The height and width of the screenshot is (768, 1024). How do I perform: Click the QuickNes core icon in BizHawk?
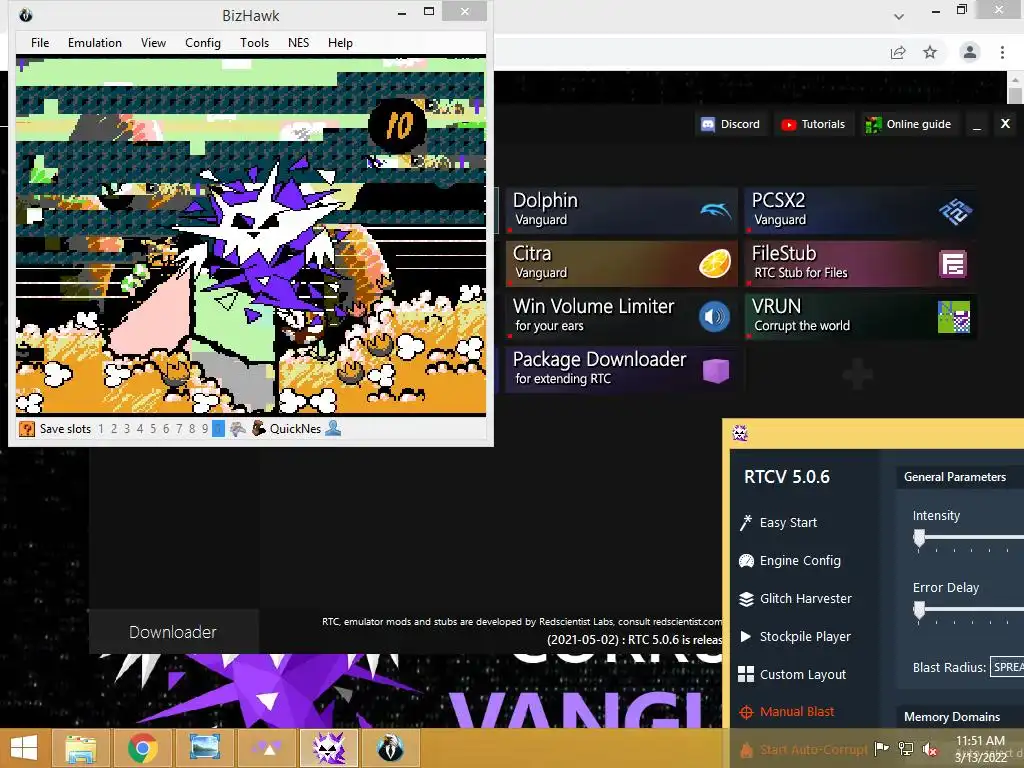pyautogui.click(x=259, y=428)
